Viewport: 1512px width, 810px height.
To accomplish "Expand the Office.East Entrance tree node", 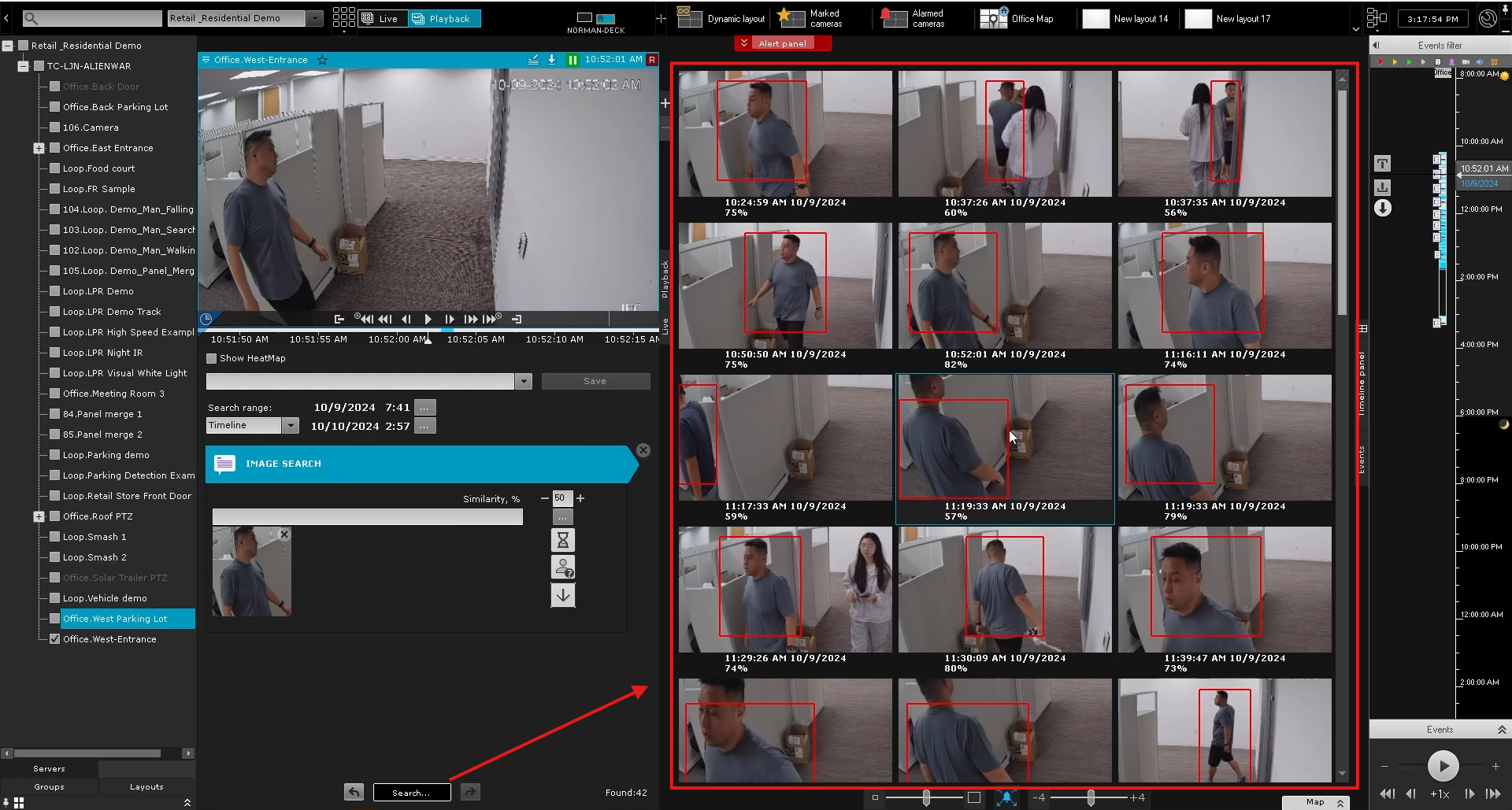I will point(39,148).
